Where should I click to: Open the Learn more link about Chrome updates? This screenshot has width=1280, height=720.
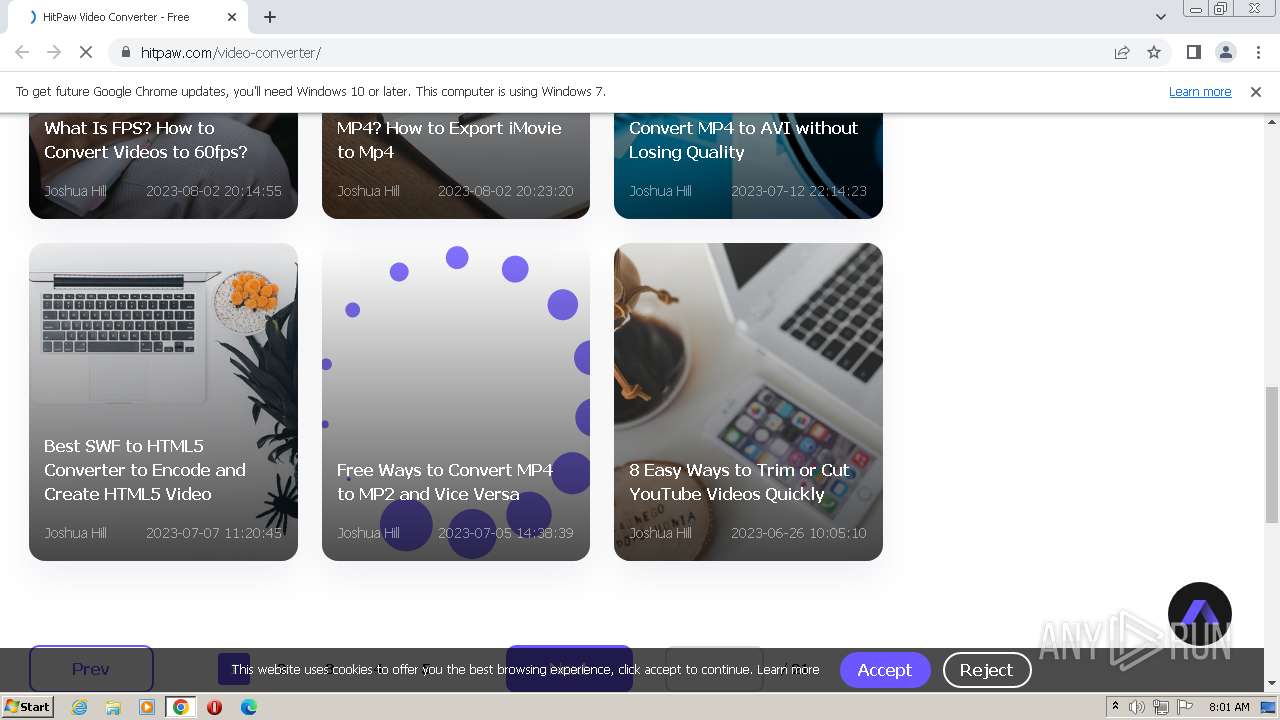[x=1200, y=91]
